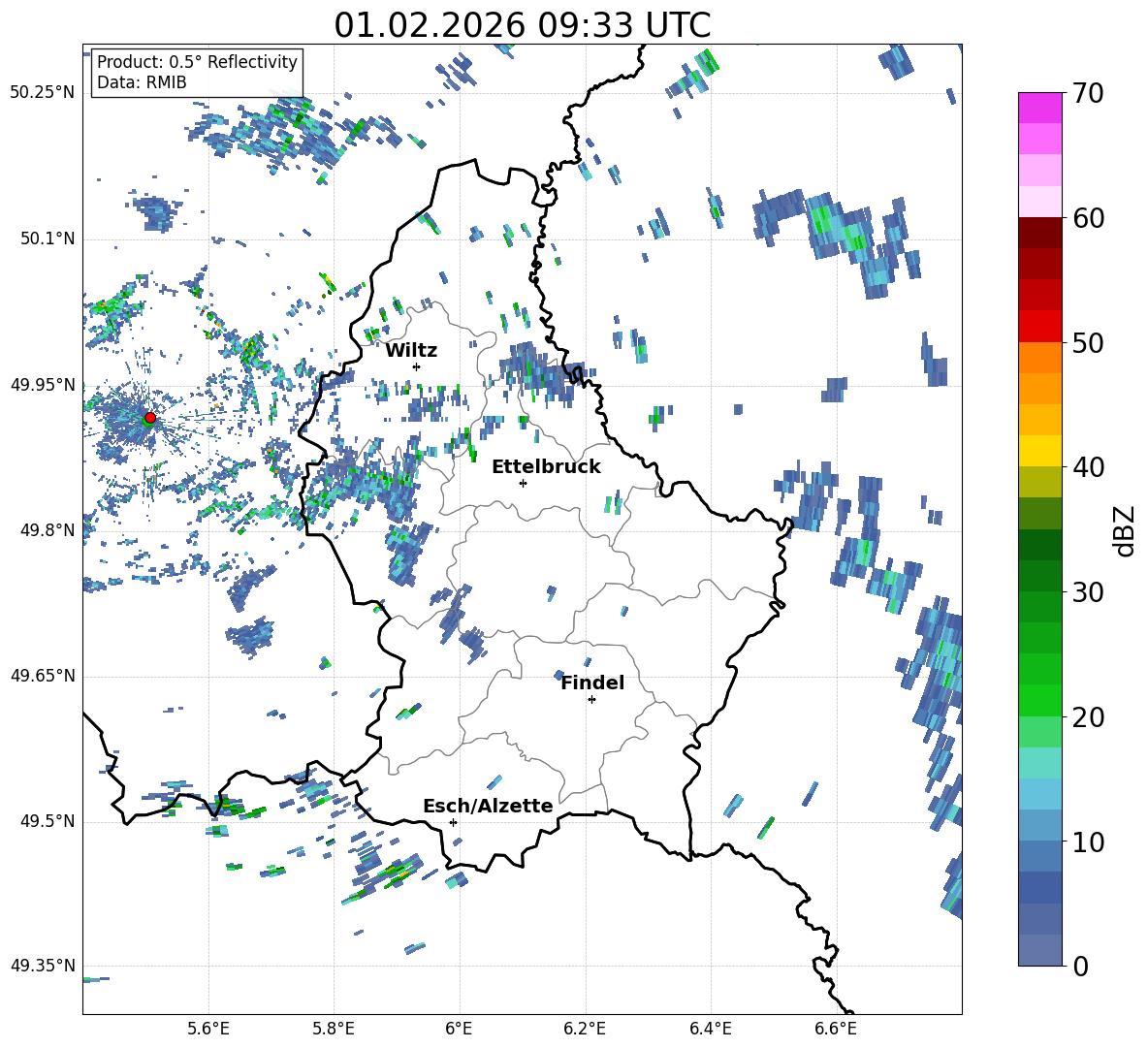This screenshot has height=1048, width=1148.
Task: Click the 6.6°E longitude label
Action: coord(836,1029)
